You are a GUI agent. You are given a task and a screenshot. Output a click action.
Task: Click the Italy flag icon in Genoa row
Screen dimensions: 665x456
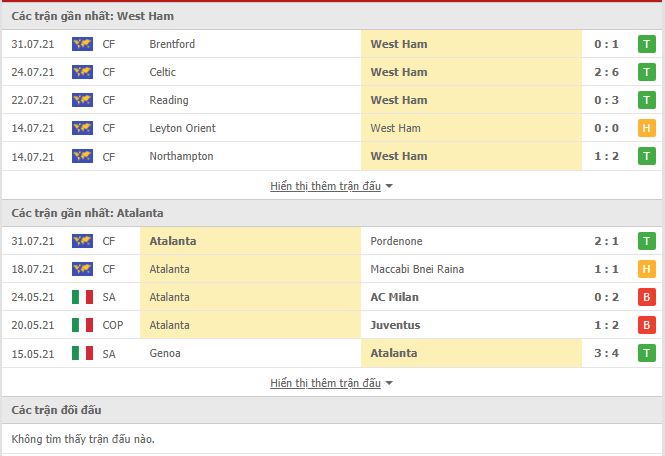tap(82, 353)
